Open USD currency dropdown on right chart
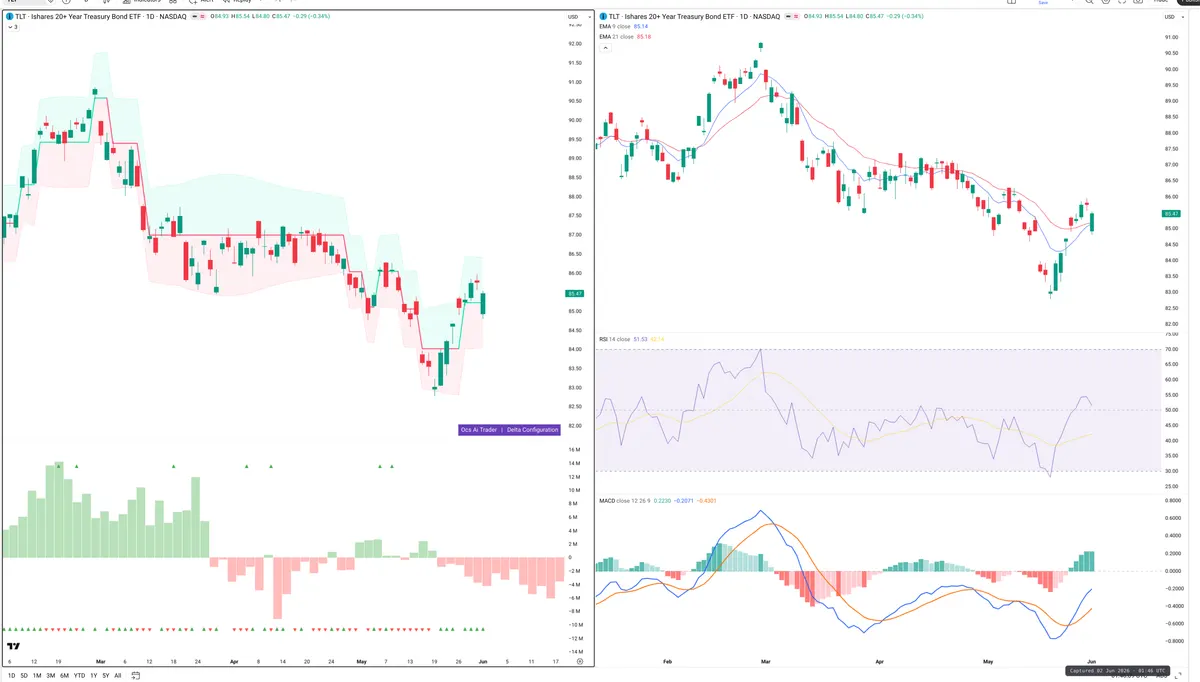The image size is (1200, 682). 1173,17
